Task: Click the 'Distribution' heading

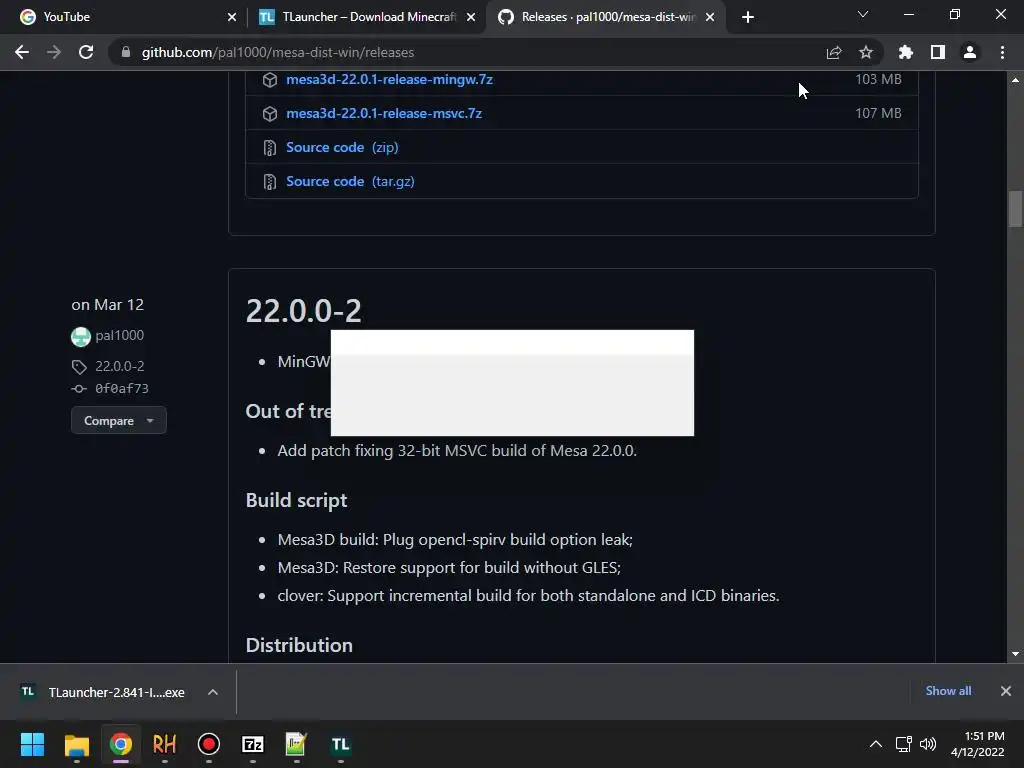Action: (299, 645)
